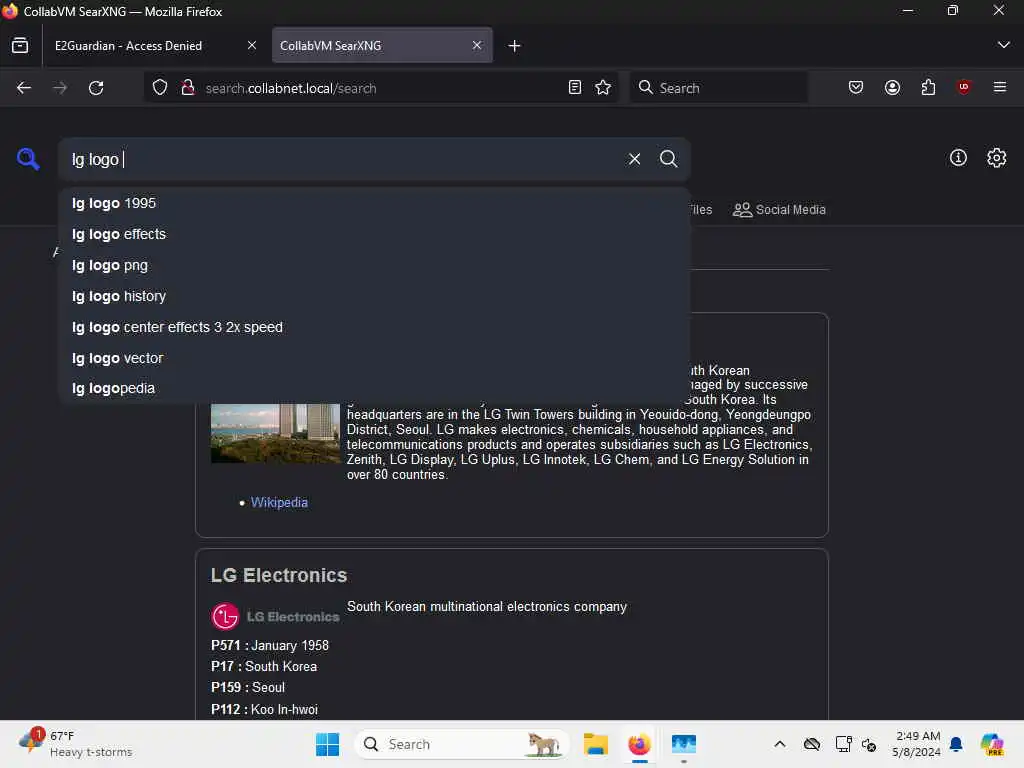Screen dimensions: 1024x768
Task: Click the LG Electronics logo image
Action: [x=276, y=616]
